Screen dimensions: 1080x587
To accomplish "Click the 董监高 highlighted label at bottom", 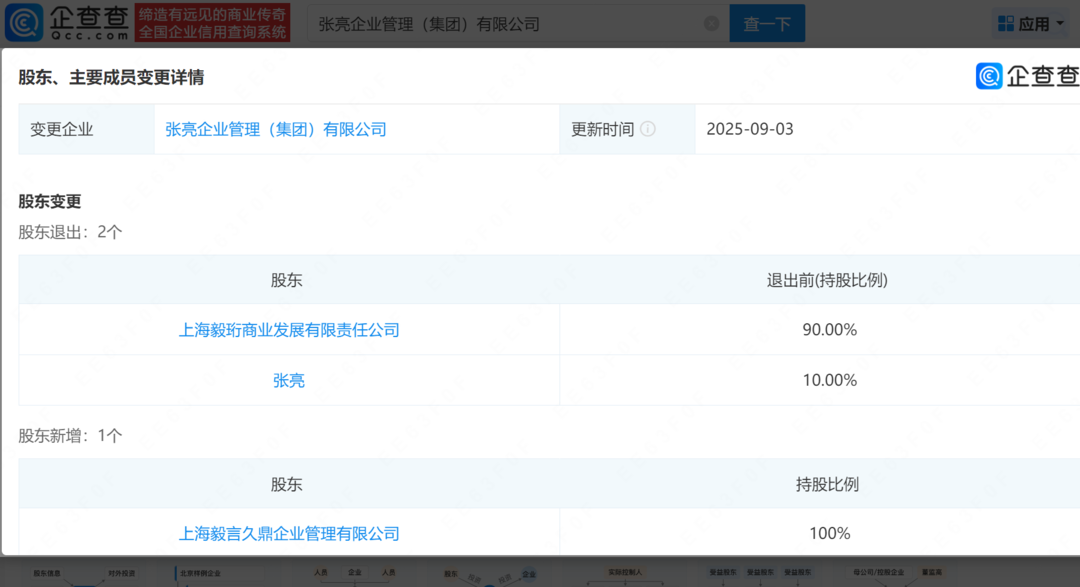I will 931,570.
